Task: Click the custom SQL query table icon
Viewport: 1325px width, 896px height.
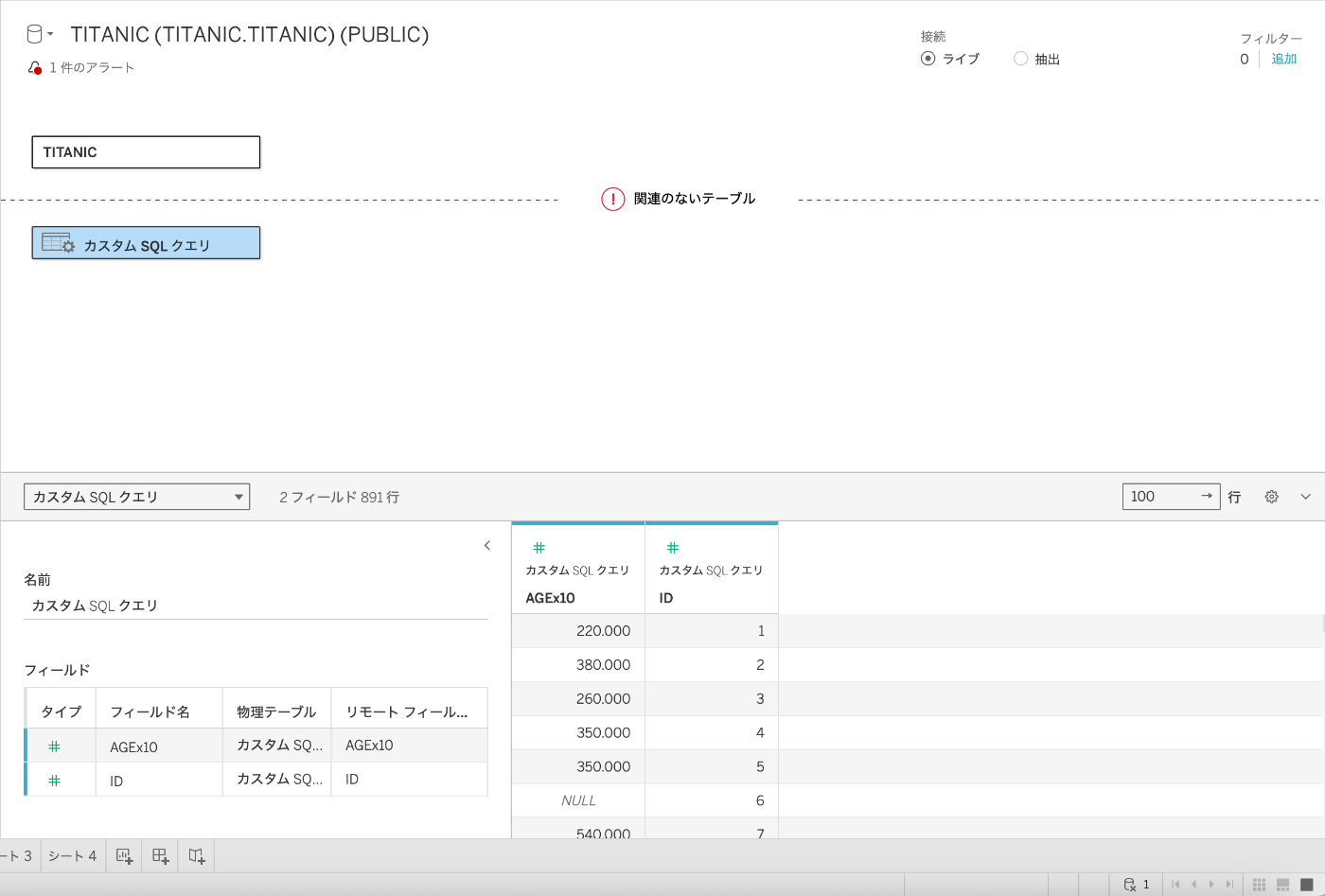Action: 58,243
